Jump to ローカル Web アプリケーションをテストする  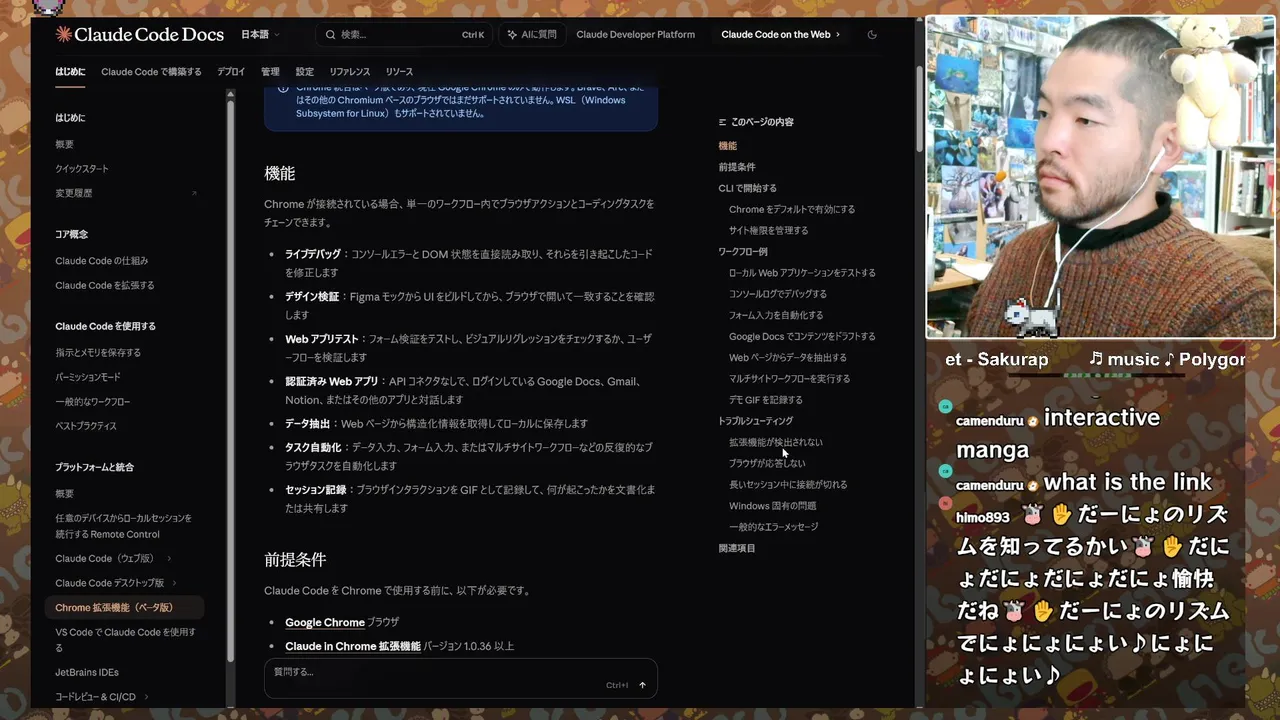(x=802, y=273)
